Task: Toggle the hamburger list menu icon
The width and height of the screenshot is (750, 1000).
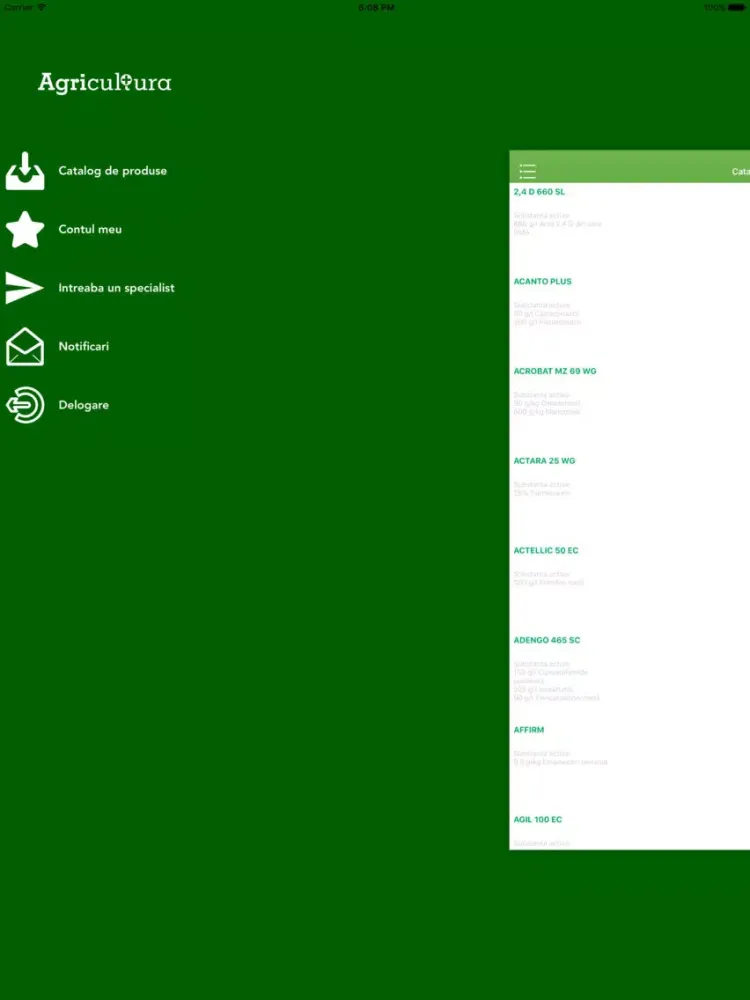Action: 527,171
